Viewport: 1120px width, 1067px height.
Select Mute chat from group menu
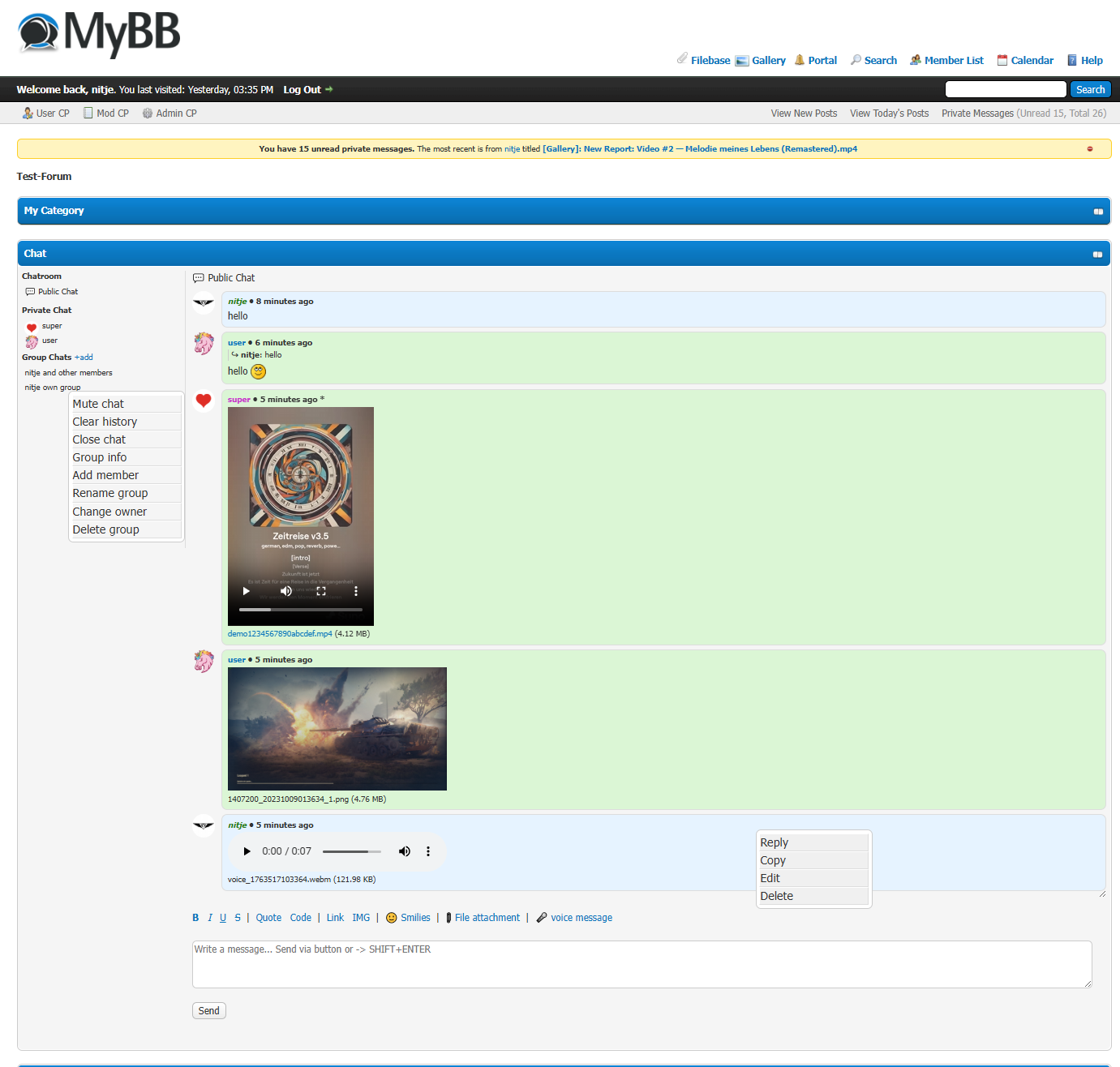click(98, 404)
